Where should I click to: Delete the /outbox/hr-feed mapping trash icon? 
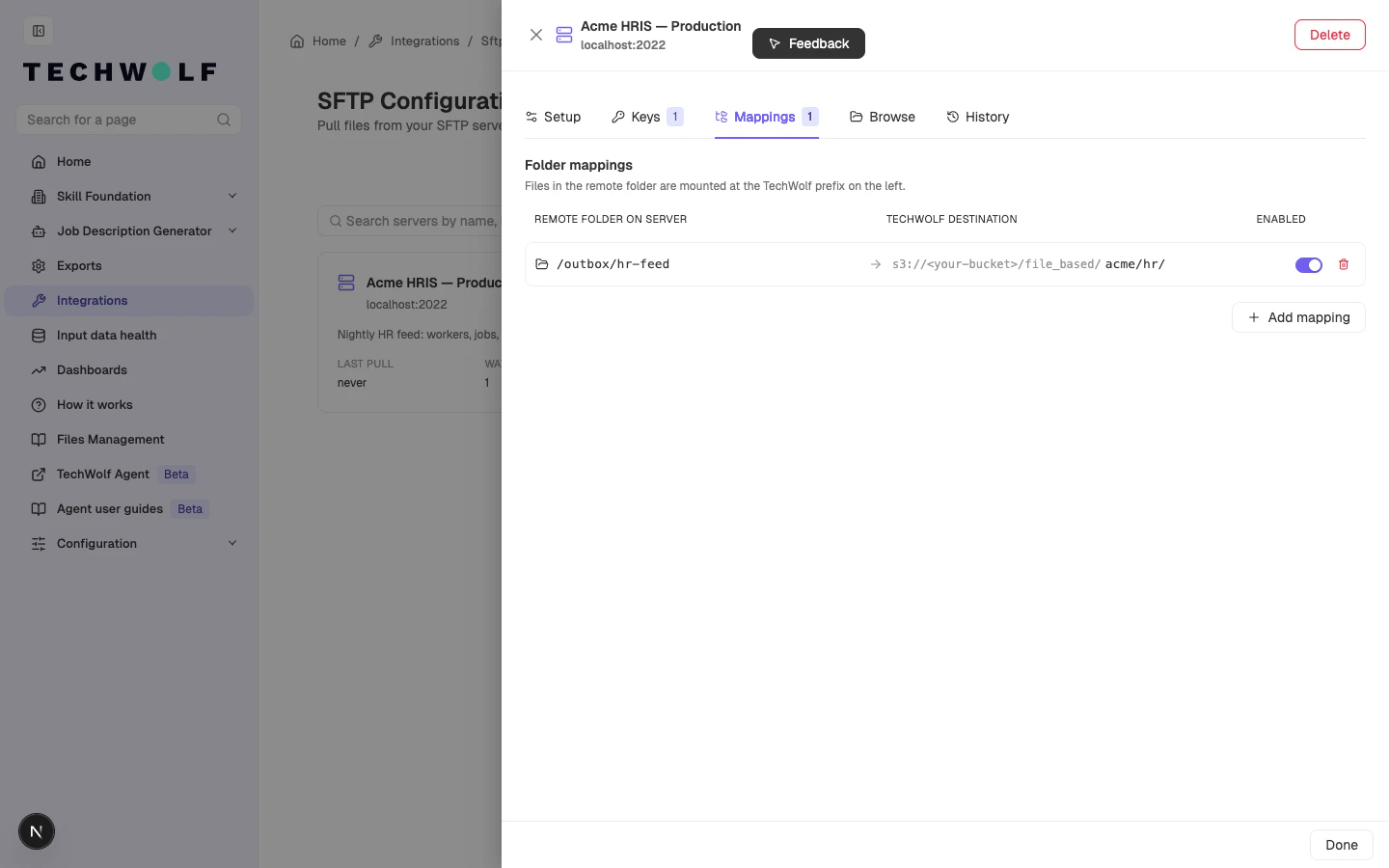coord(1344,264)
